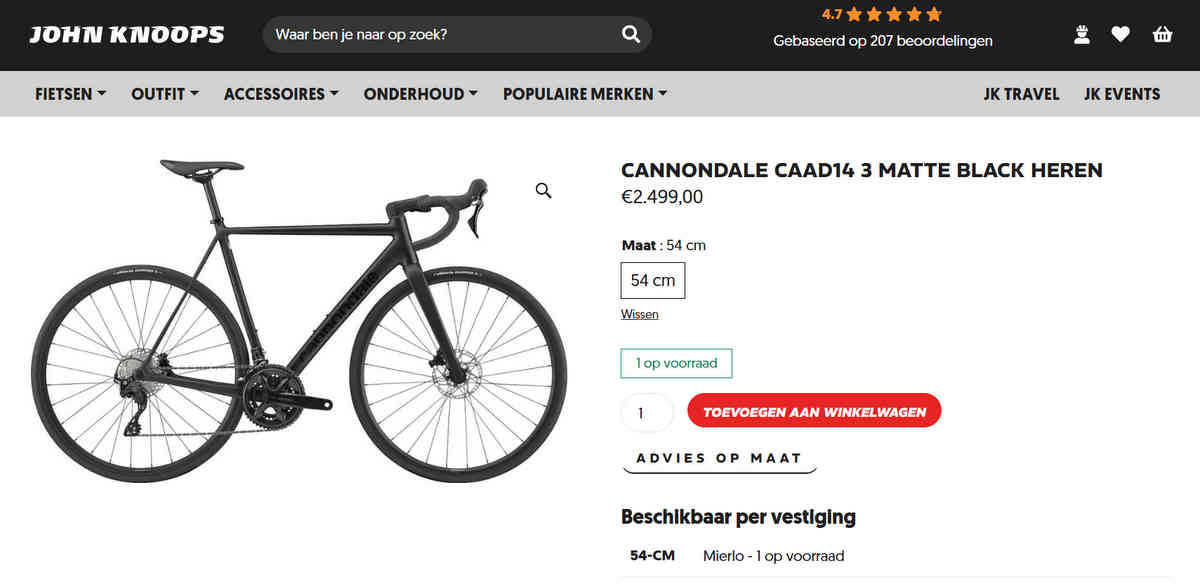Click the John Knoops logo
Image resolution: width=1200 pixels, height=587 pixels.
[x=127, y=35]
